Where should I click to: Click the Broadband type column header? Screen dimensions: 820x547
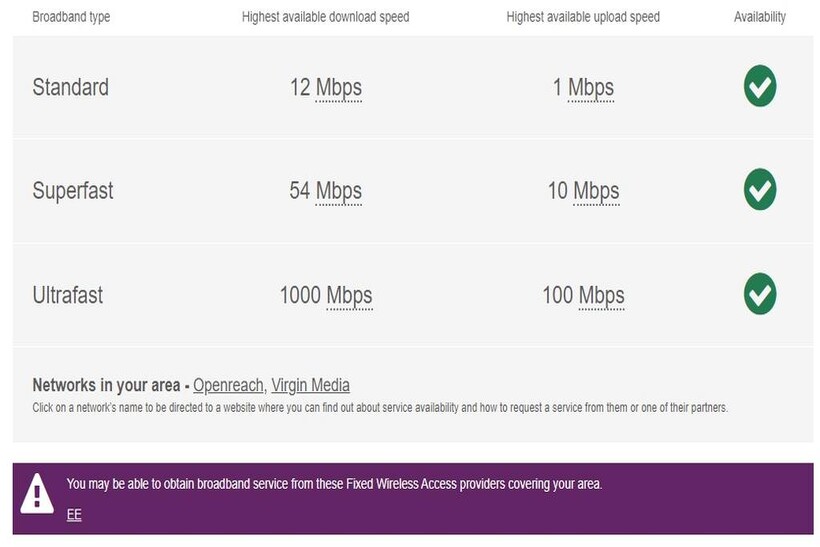click(x=71, y=17)
